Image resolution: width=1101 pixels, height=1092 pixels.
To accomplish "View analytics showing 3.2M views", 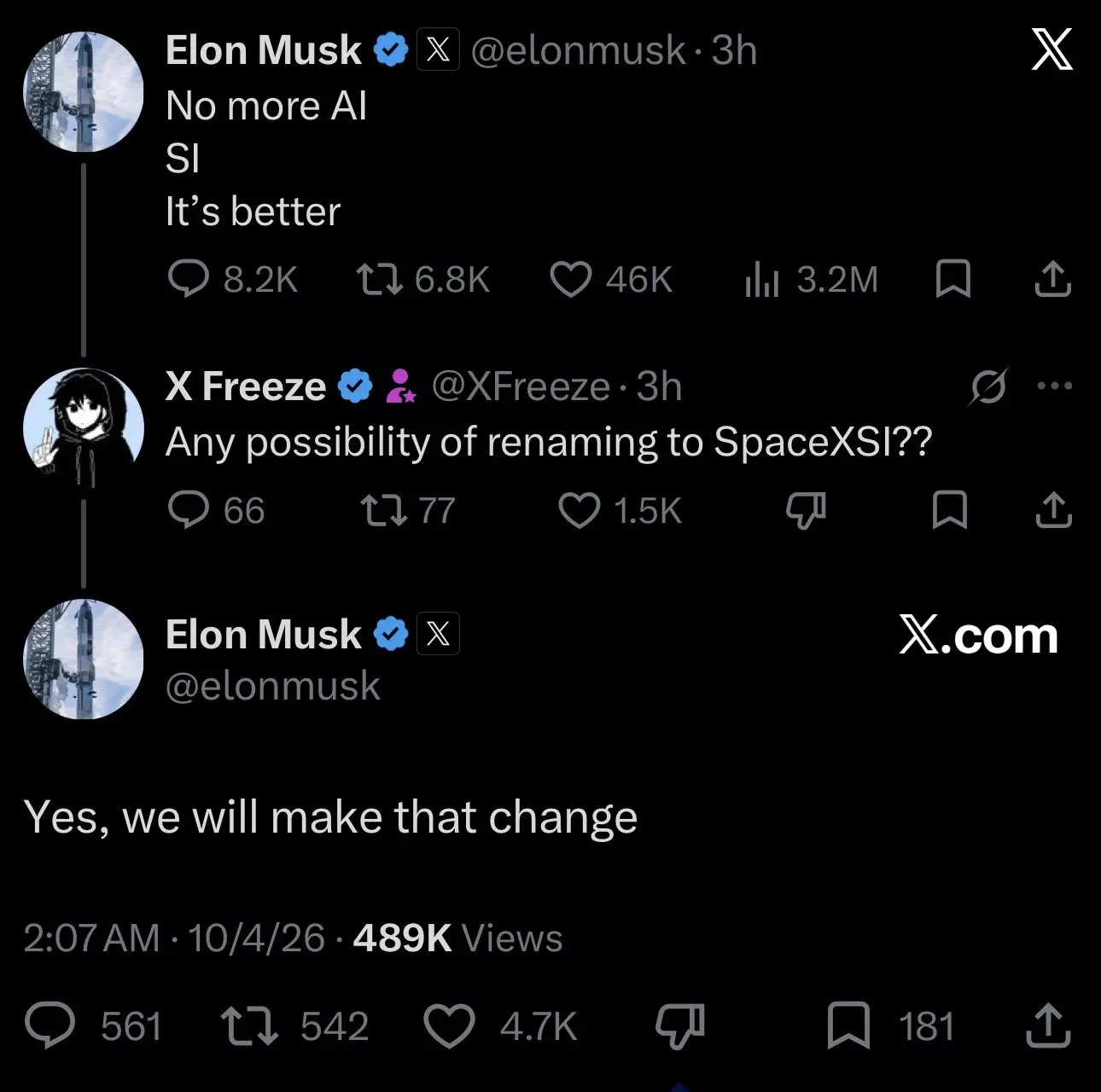I will click(x=811, y=279).
